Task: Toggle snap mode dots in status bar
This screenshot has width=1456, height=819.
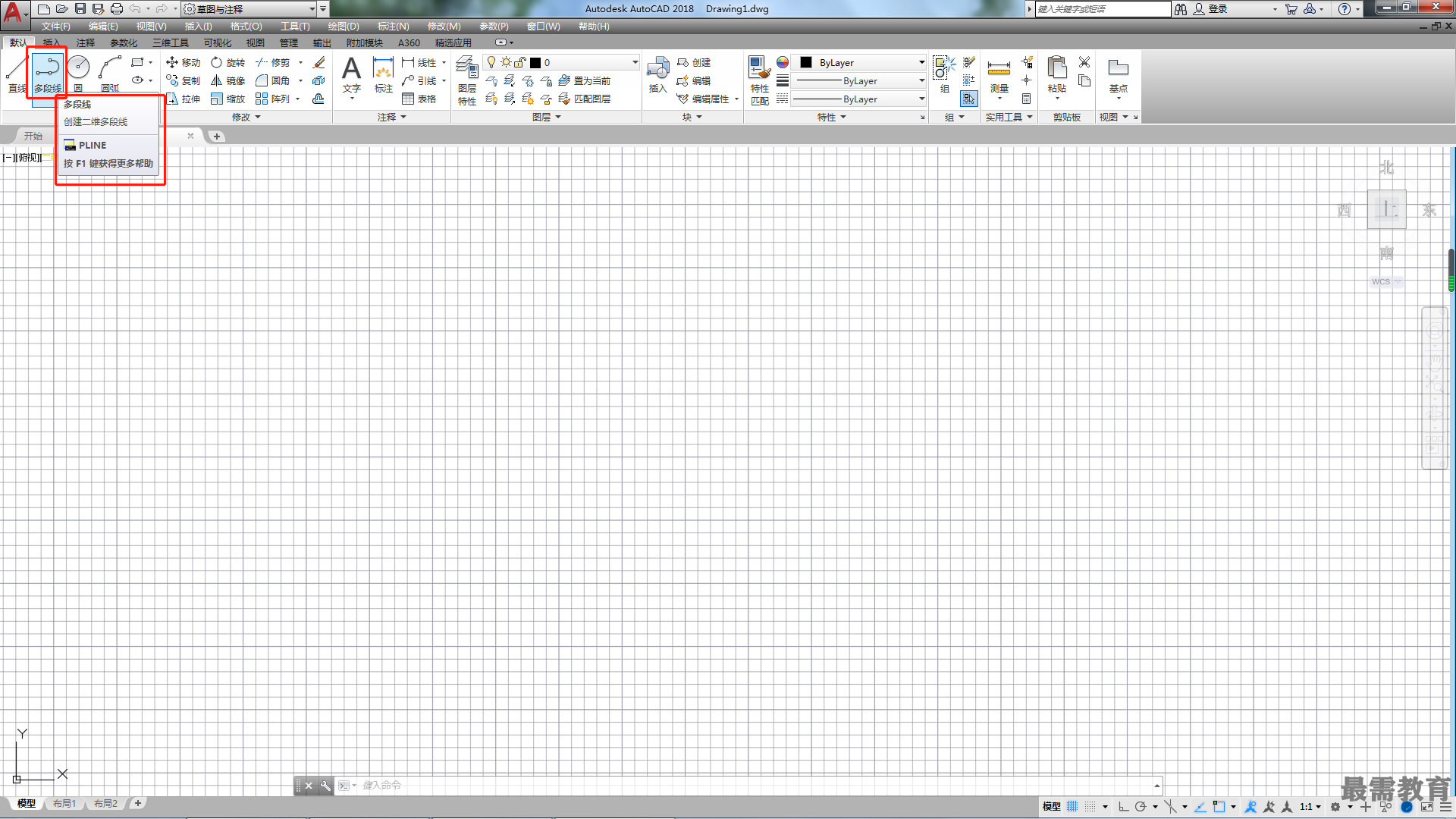Action: click(1090, 806)
